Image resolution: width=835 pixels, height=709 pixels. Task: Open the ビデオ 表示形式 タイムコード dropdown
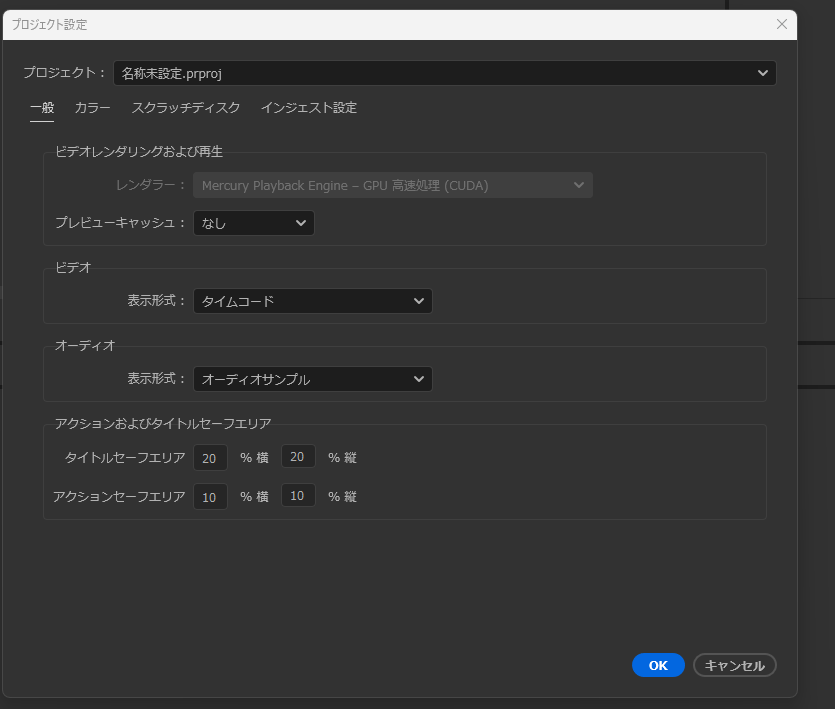[313, 301]
